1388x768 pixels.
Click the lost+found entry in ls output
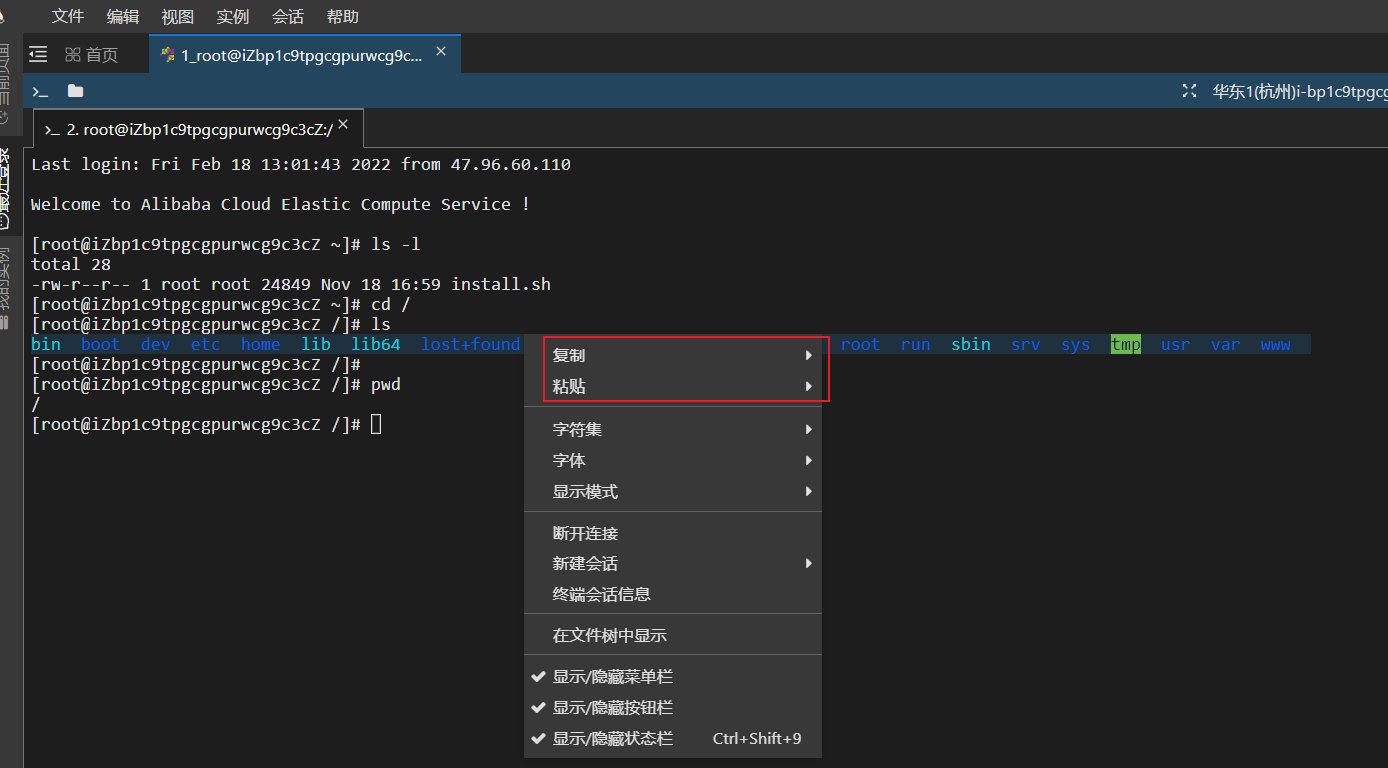pos(471,344)
